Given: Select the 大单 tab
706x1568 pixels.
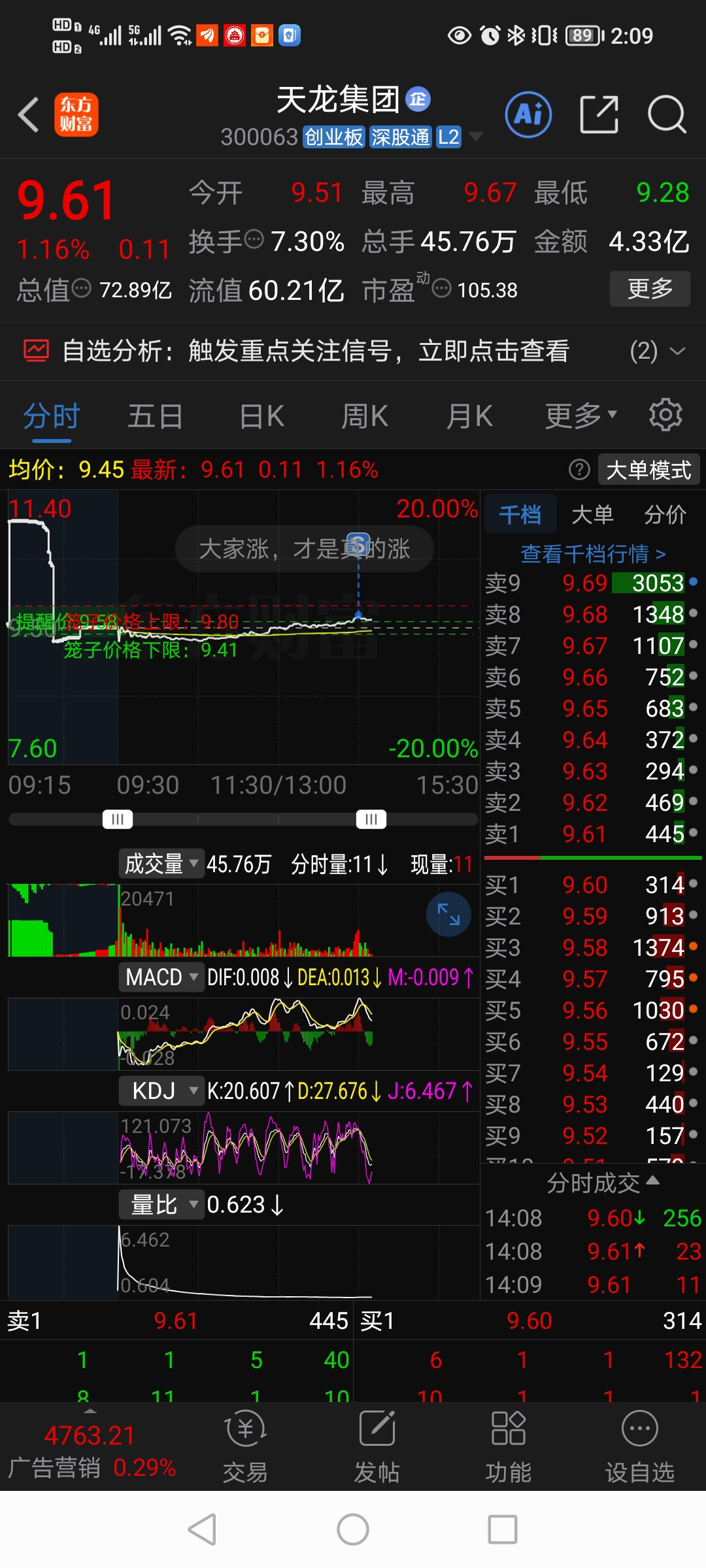Looking at the screenshot, I should (x=592, y=514).
